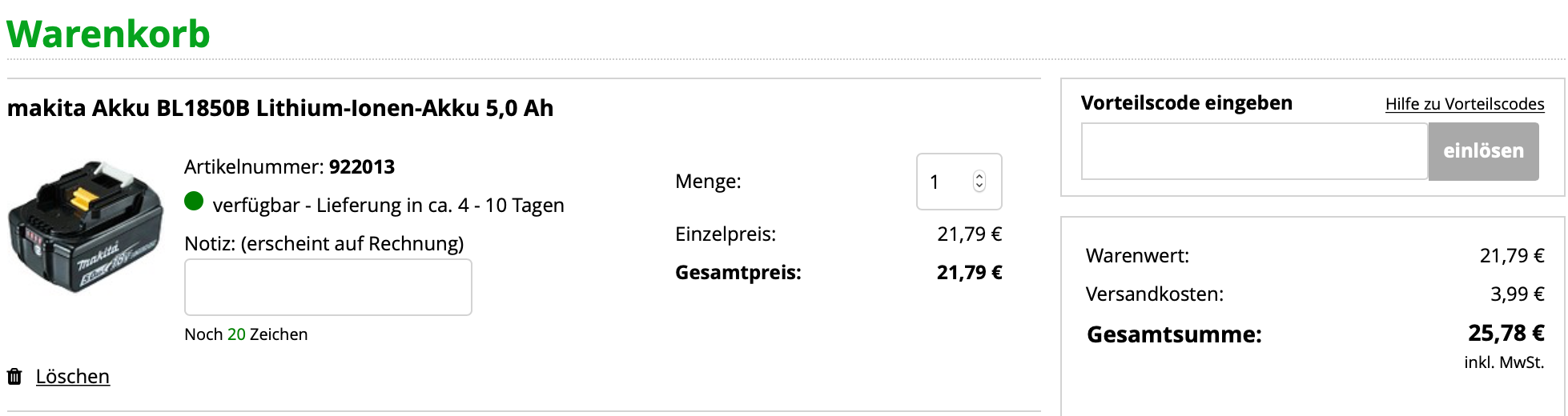Click the bold Gesamtpreis item amount
This screenshot has width=1568, height=416.
pos(969,273)
